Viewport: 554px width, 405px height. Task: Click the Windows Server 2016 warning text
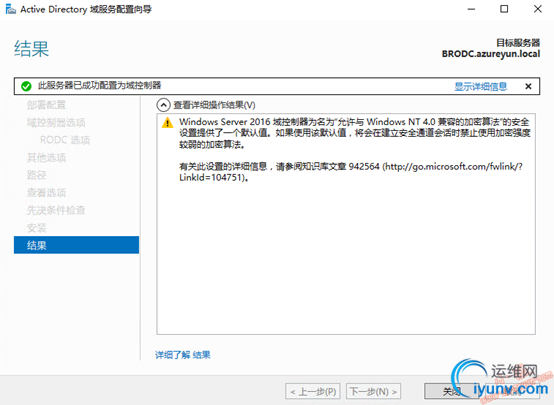(355, 133)
